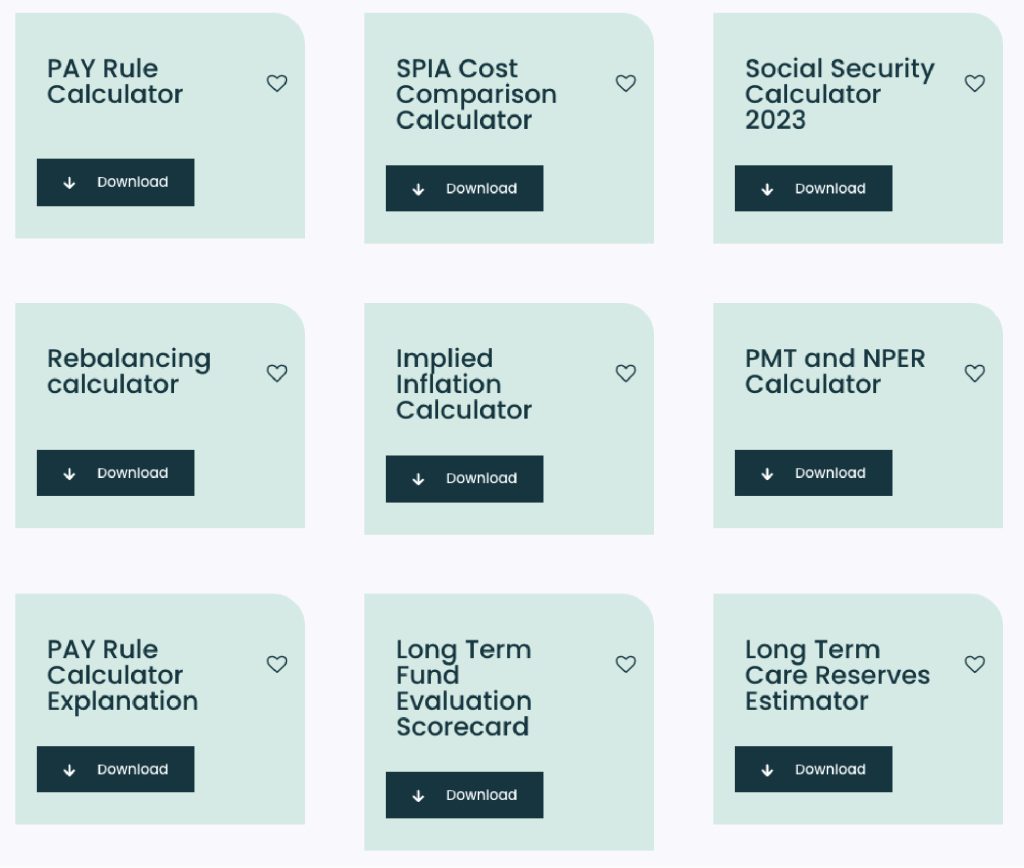Download Social Security Calculator 2023
1024x868 pixels.
[x=813, y=188]
